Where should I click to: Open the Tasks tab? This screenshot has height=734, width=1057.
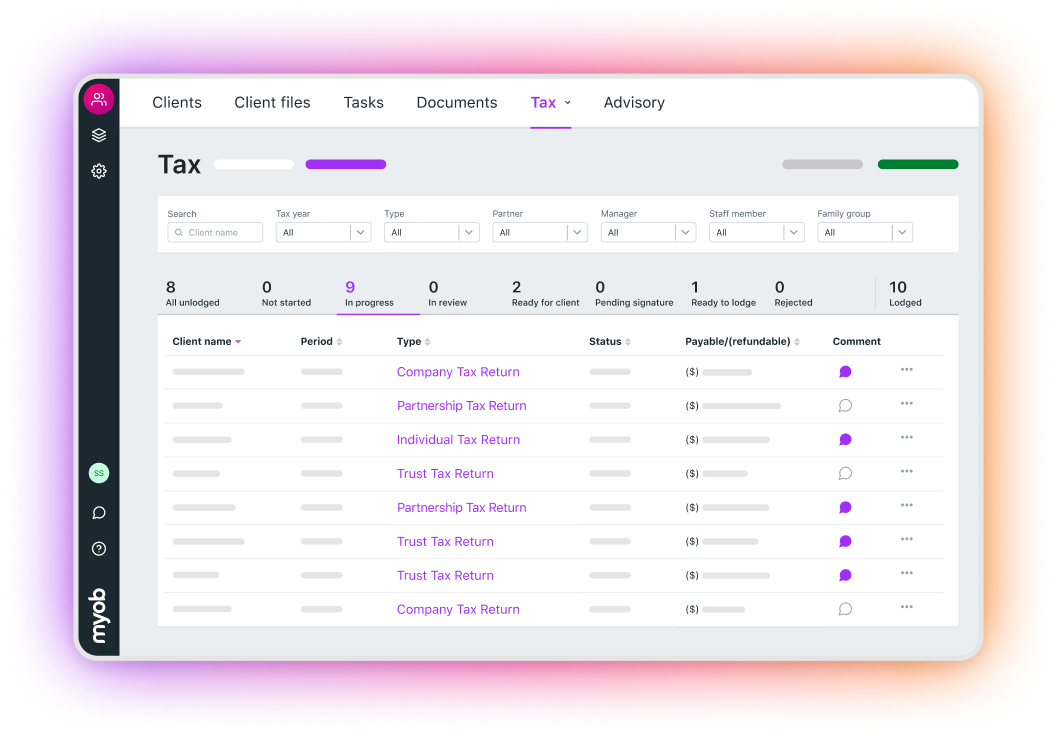tap(363, 102)
